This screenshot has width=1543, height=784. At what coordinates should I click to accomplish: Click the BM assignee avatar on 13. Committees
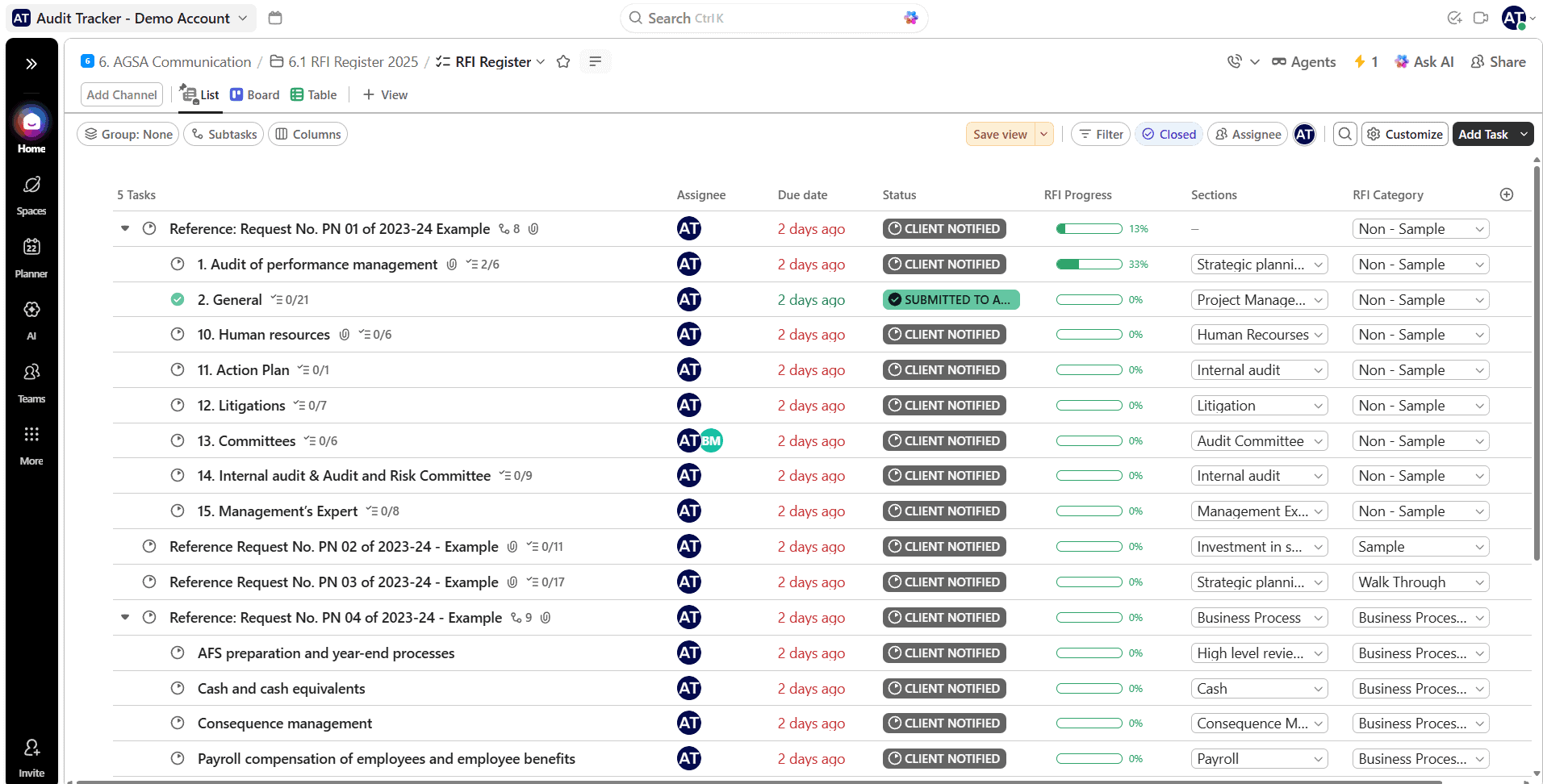tap(711, 441)
